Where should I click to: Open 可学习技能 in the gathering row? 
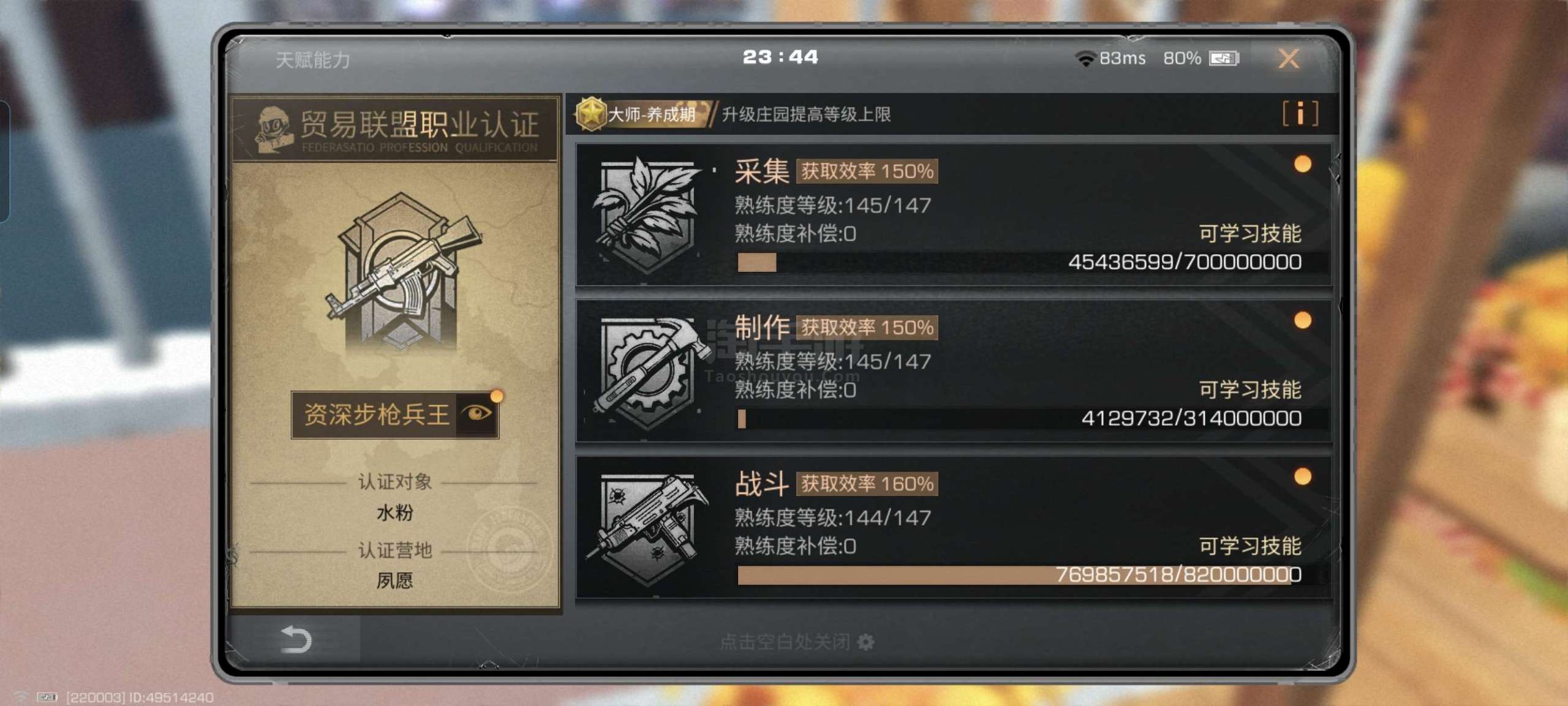pos(1249,233)
